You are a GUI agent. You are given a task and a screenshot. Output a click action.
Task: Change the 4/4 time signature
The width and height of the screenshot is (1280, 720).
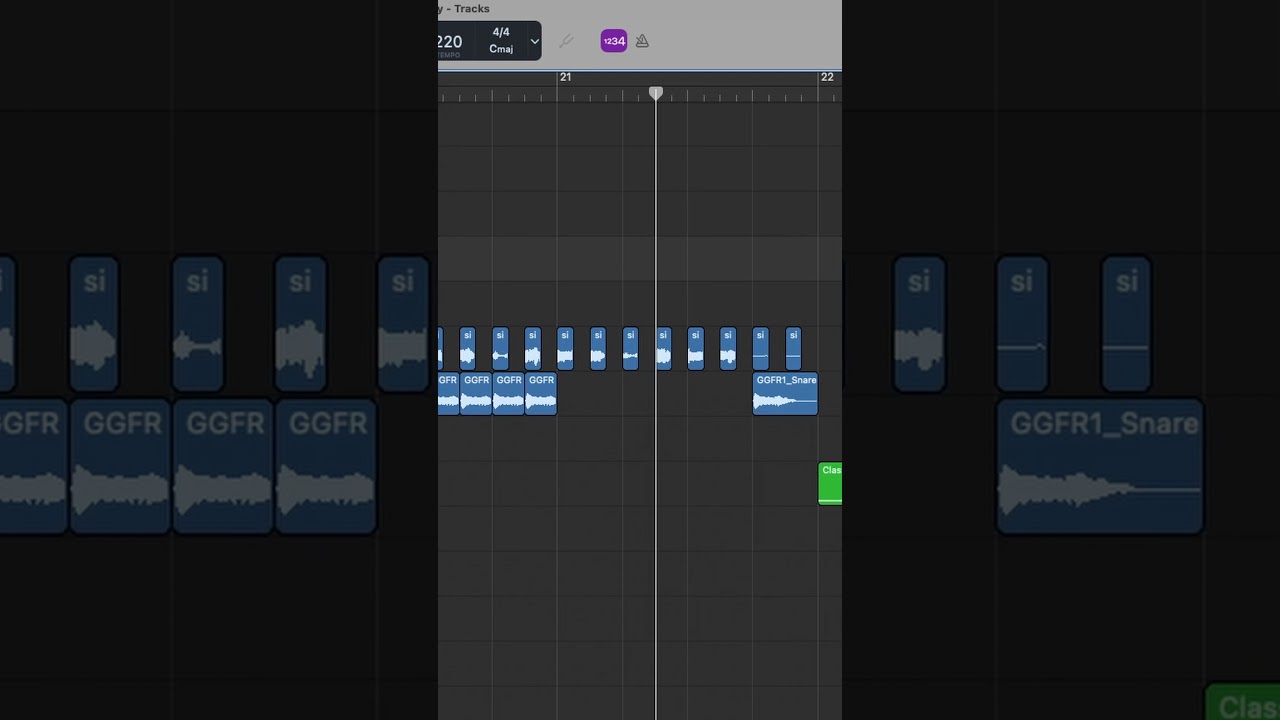pyautogui.click(x=501, y=32)
